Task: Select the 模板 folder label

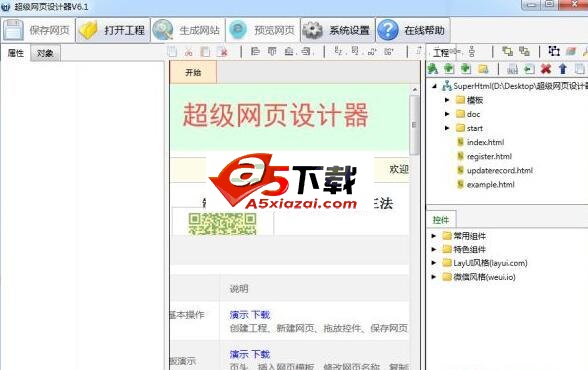Action: point(475,100)
